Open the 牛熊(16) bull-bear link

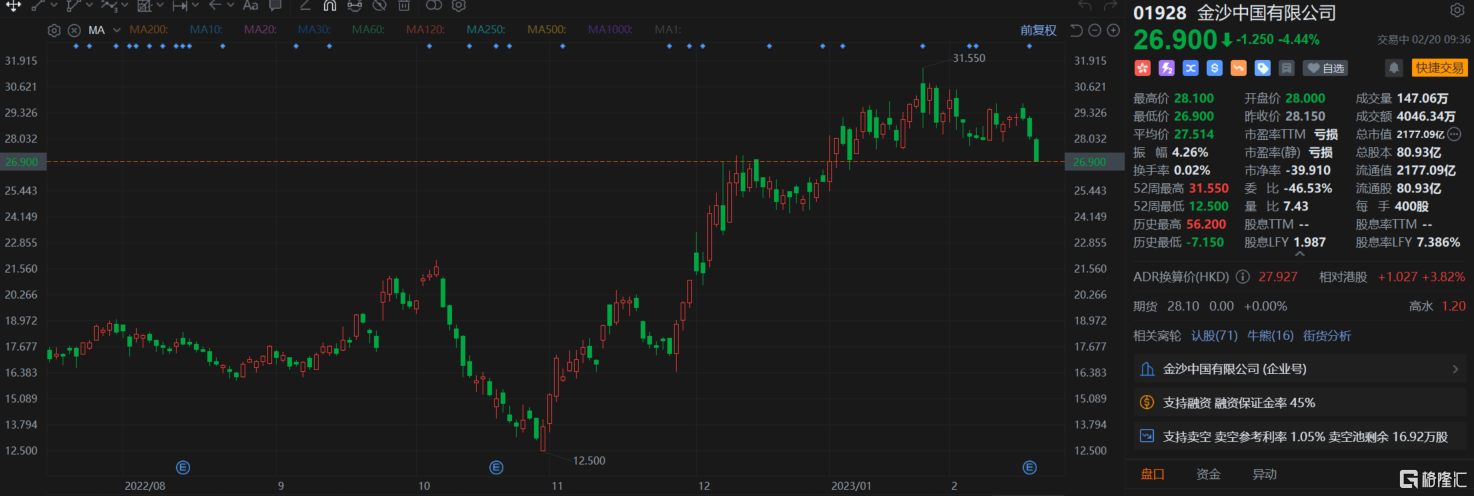1270,335
